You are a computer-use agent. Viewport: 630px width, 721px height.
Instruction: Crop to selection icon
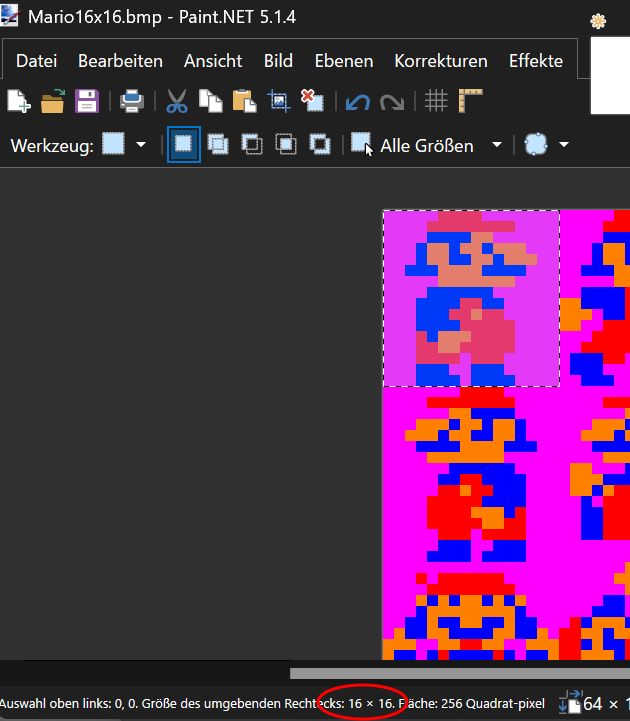pyautogui.click(x=278, y=101)
